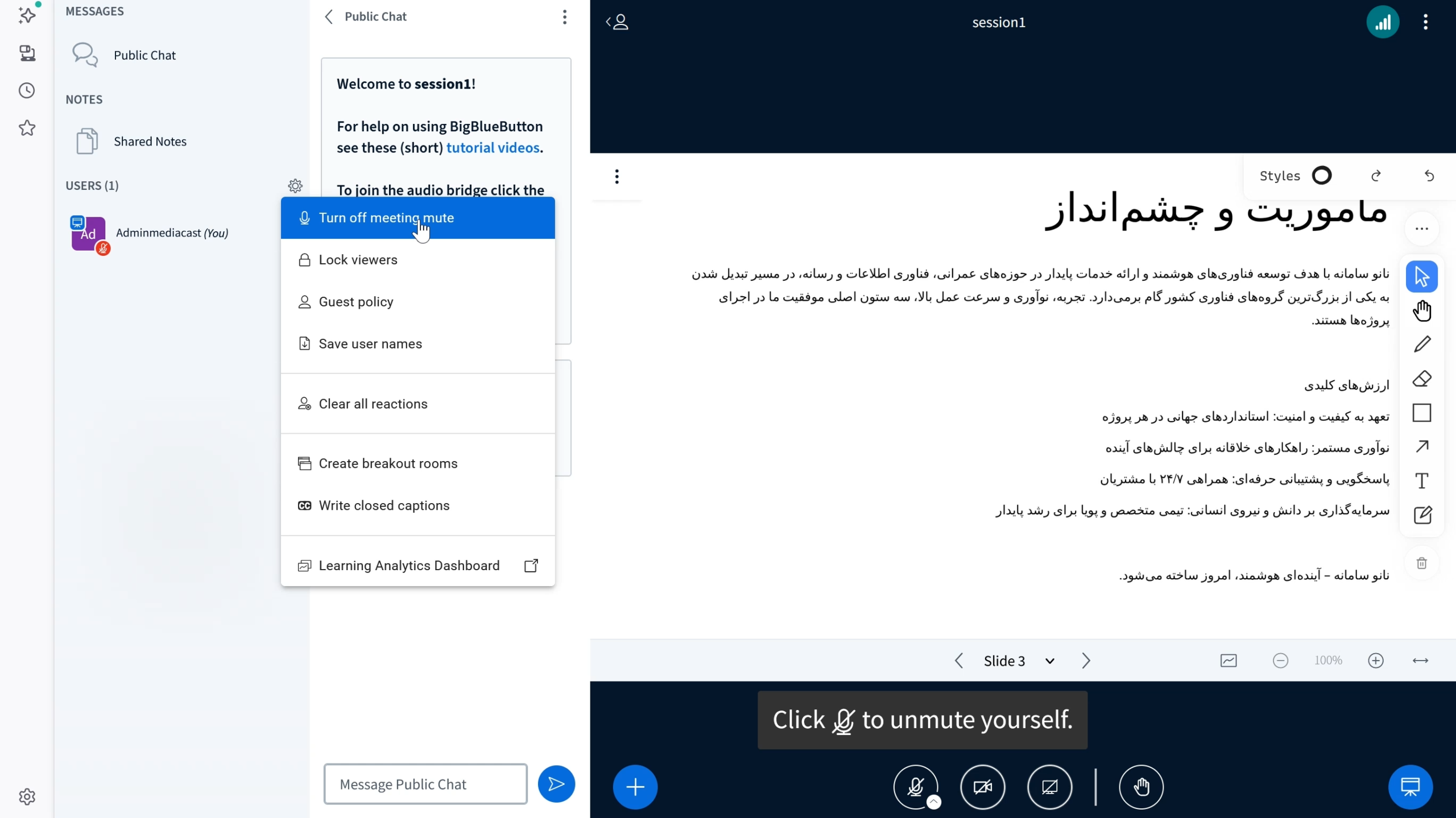The image size is (1456, 818).
Task: Select the rectangle shape tool
Action: [x=1422, y=413]
